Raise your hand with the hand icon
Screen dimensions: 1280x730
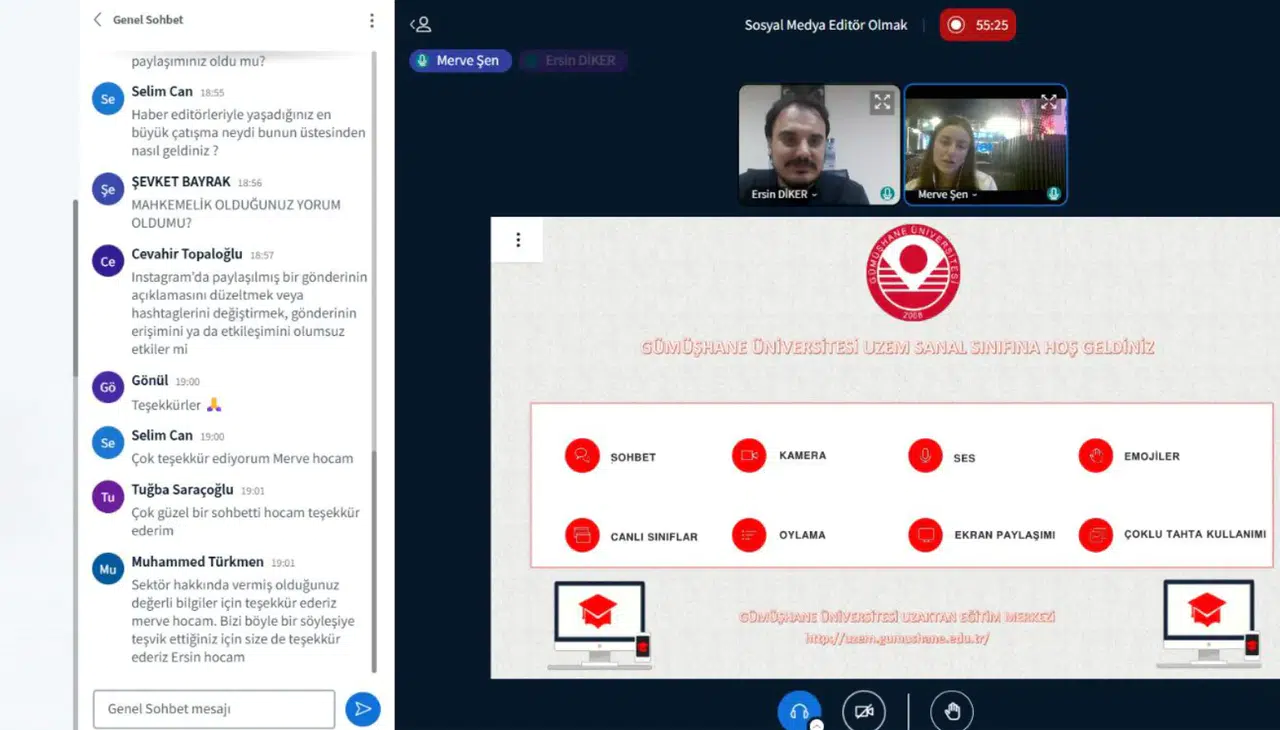tap(952, 711)
